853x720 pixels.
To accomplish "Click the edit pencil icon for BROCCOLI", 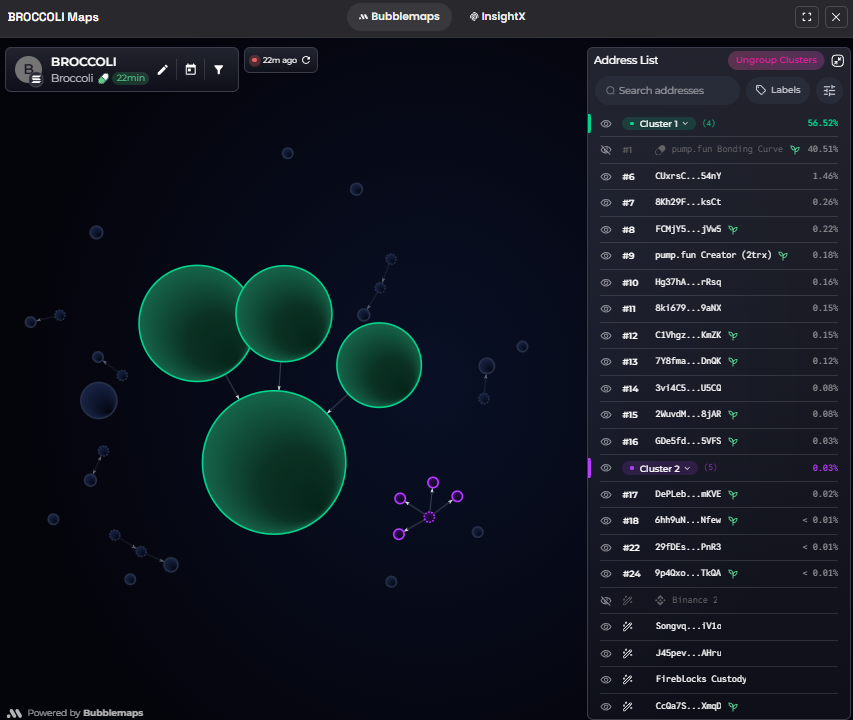I will coord(162,70).
